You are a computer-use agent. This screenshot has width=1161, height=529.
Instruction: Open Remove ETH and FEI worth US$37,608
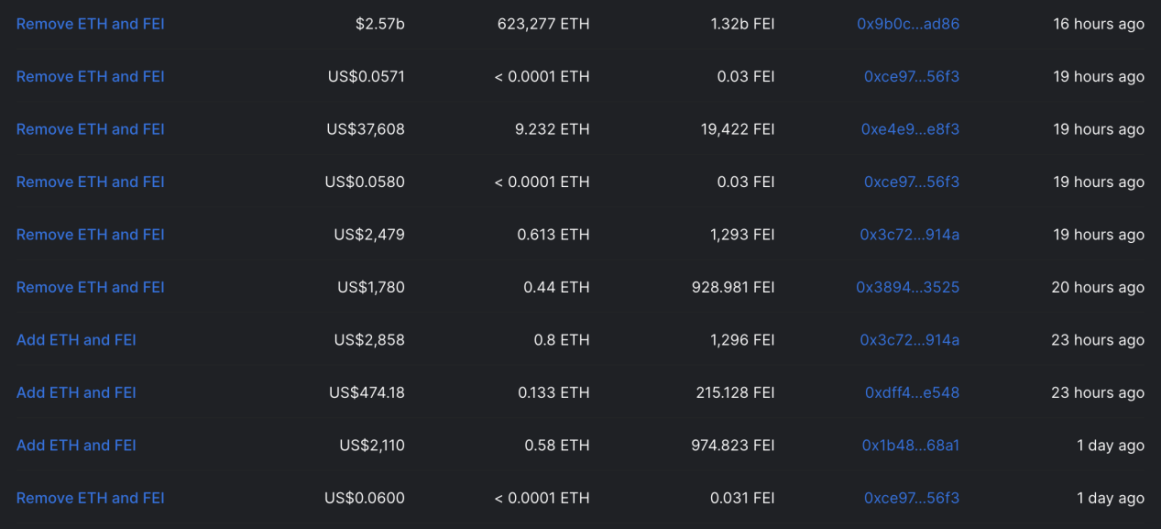point(90,129)
